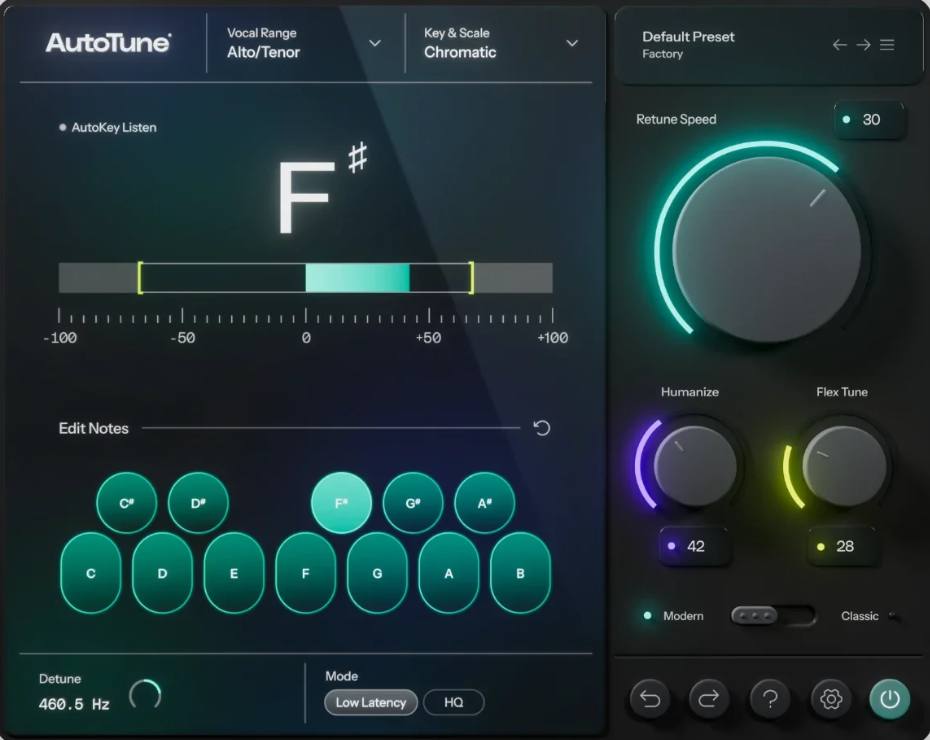Toggle the B note

[520, 573]
